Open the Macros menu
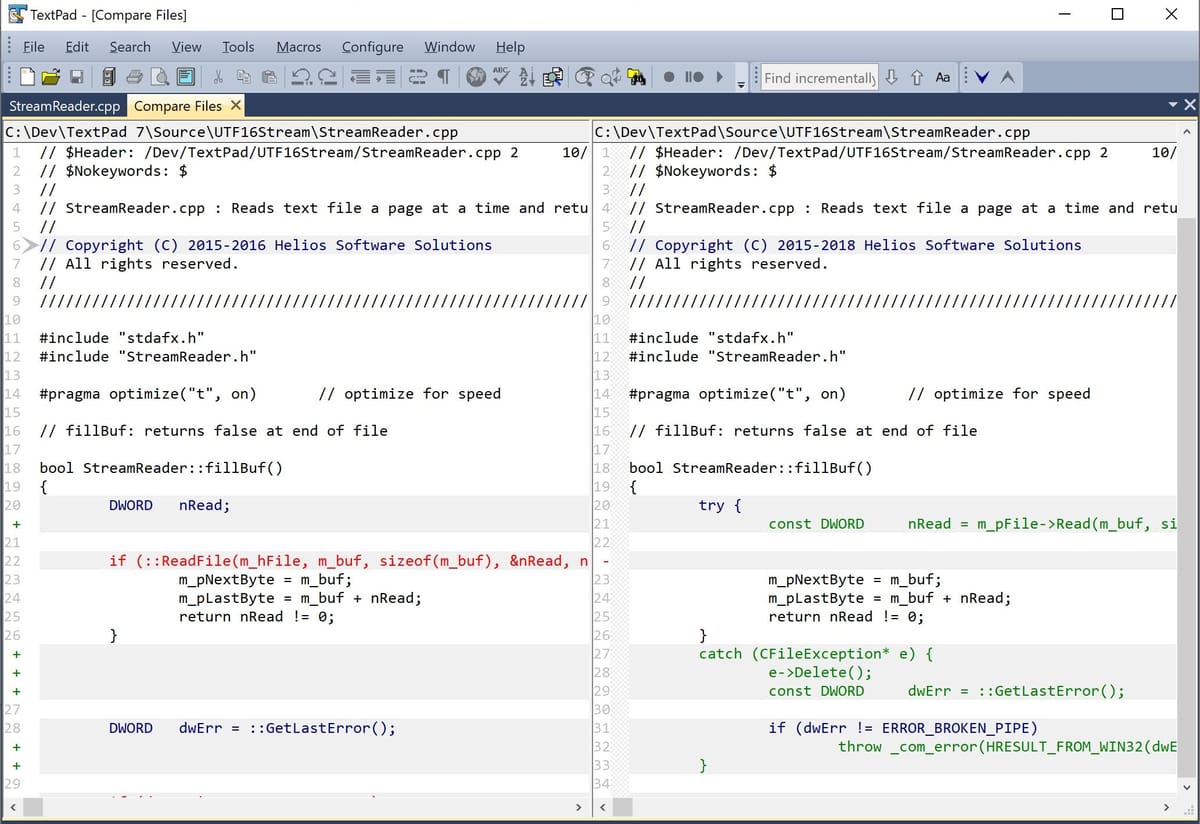Screen dimensions: 1200x824 [x=298, y=47]
